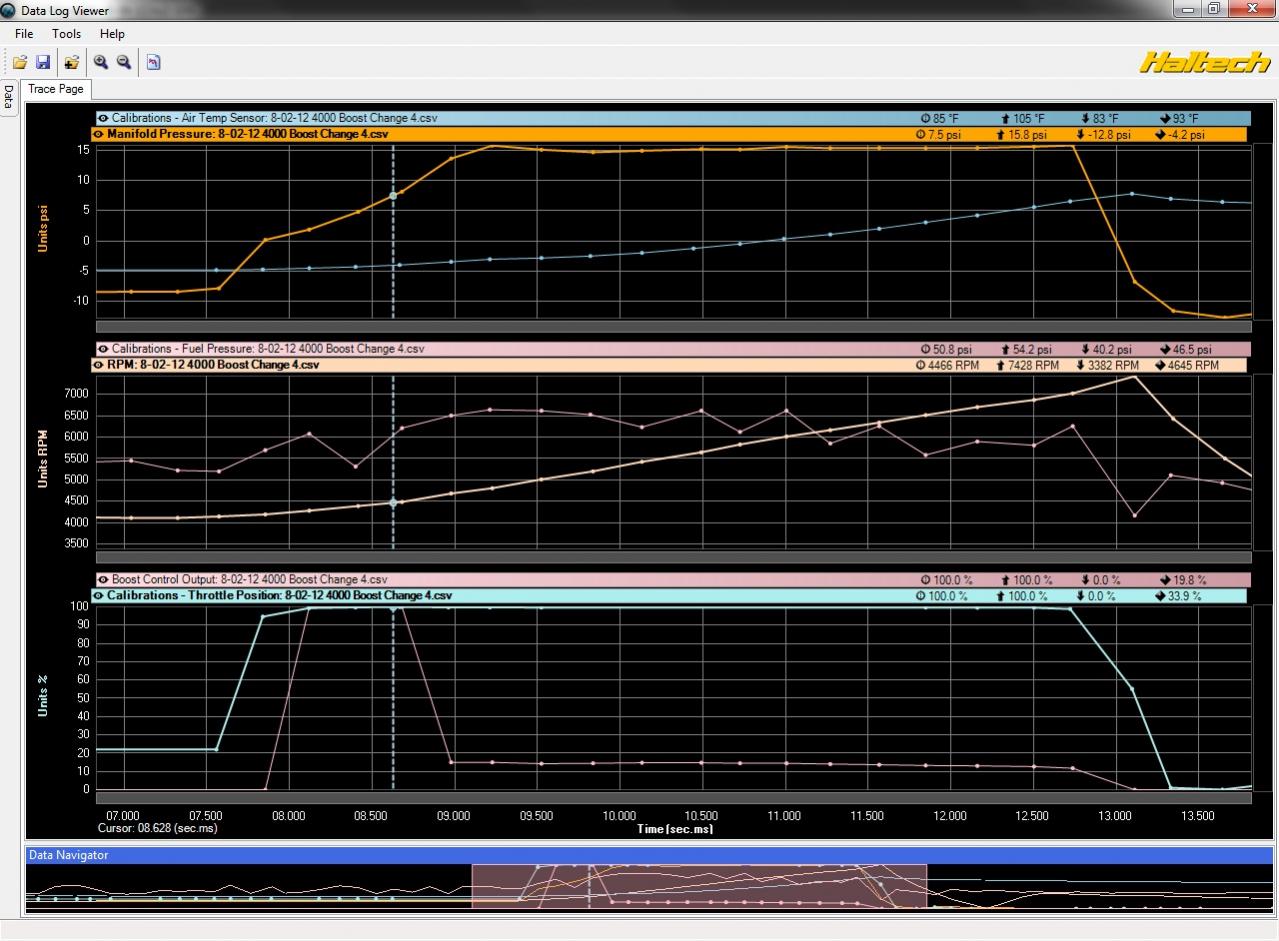Select the Trace Page tab

click(x=56, y=89)
